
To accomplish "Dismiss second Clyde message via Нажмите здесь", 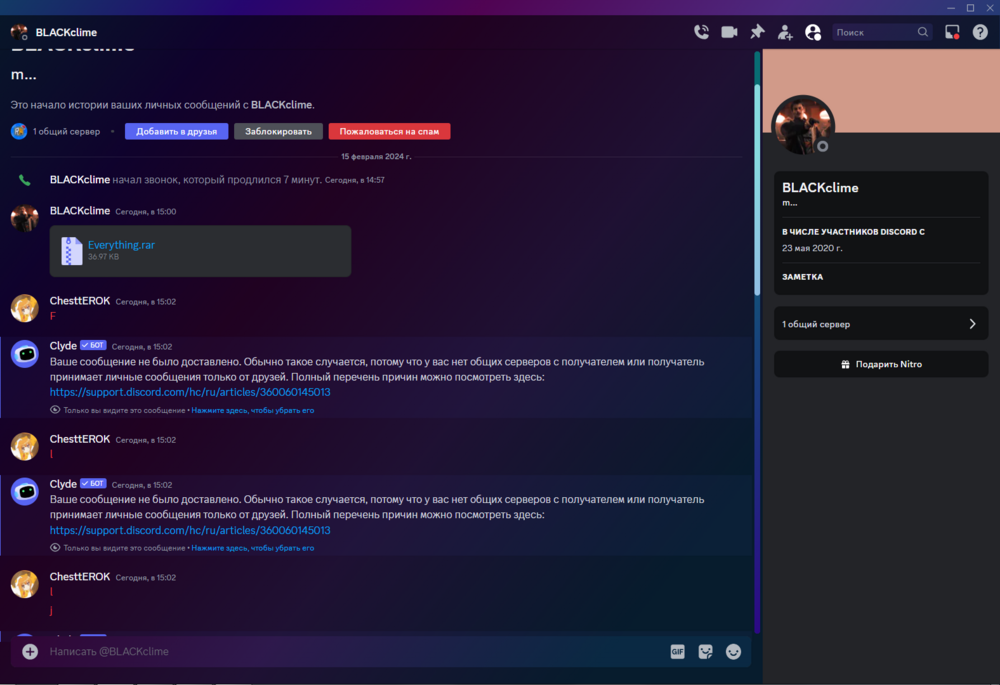I will point(253,548).
